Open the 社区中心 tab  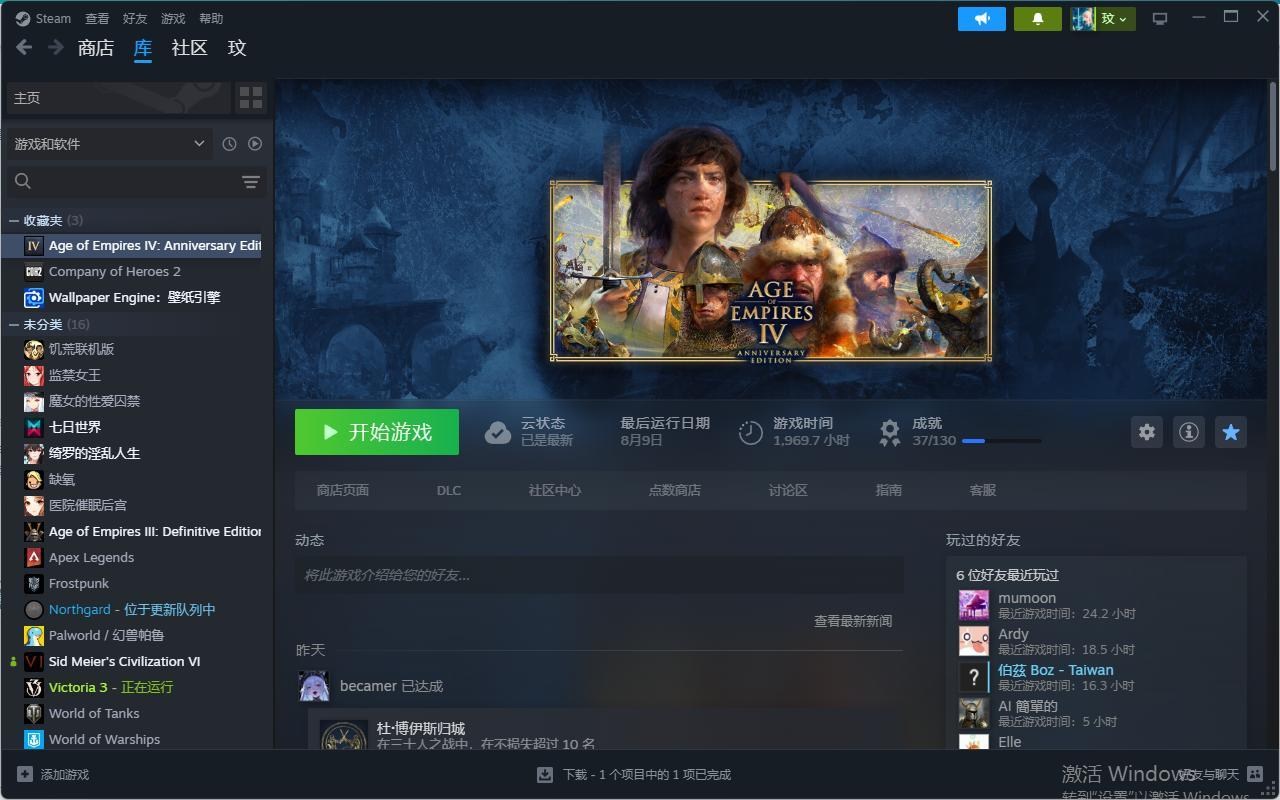tap(555, 490)
